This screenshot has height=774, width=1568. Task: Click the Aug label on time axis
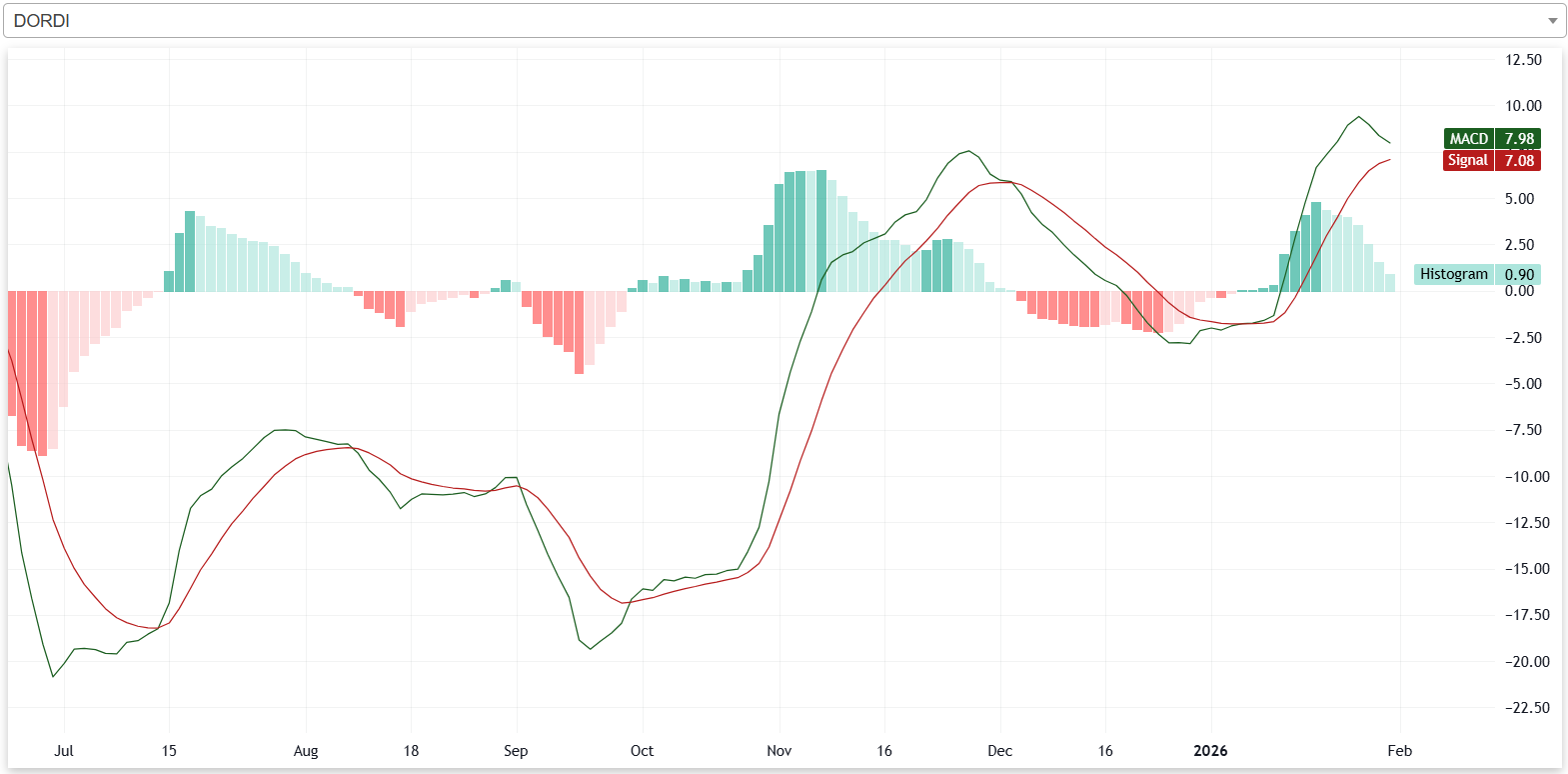click(x=306, y=751)
